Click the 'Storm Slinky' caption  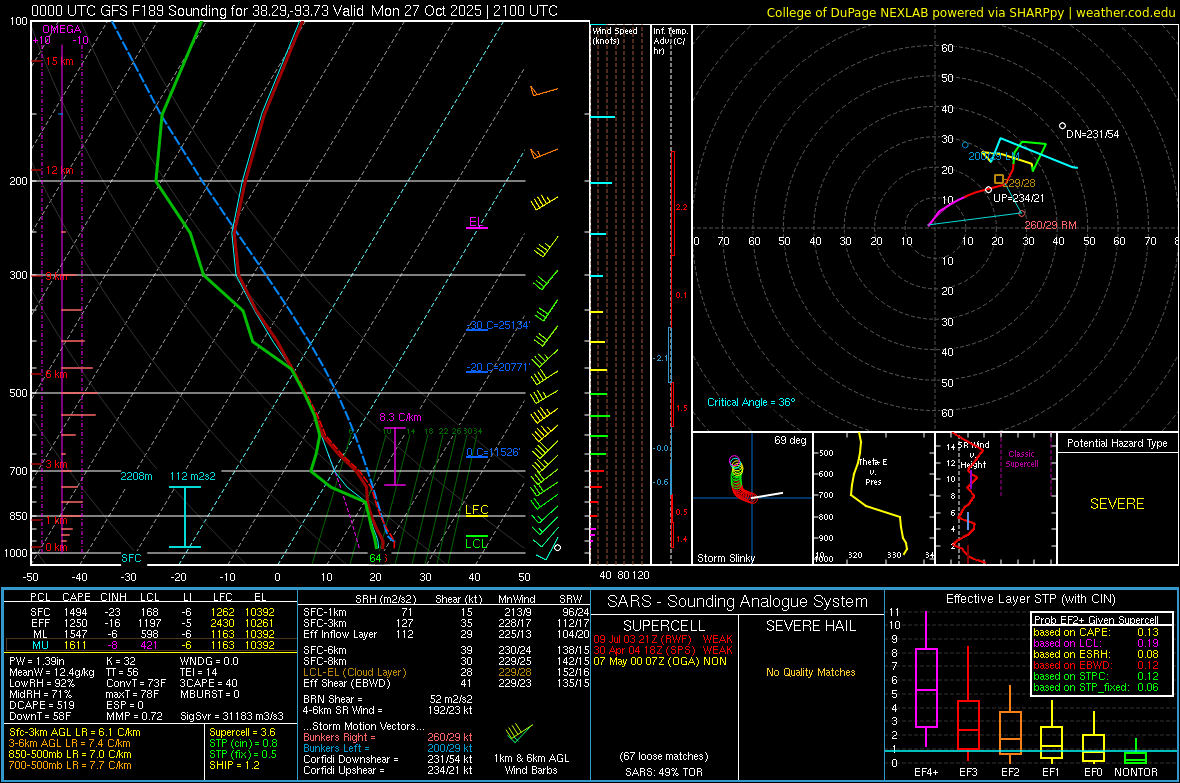(x=726, y=558)
